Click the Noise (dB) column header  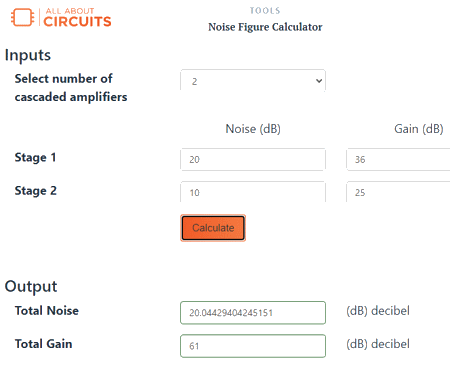tap(253, 129)
